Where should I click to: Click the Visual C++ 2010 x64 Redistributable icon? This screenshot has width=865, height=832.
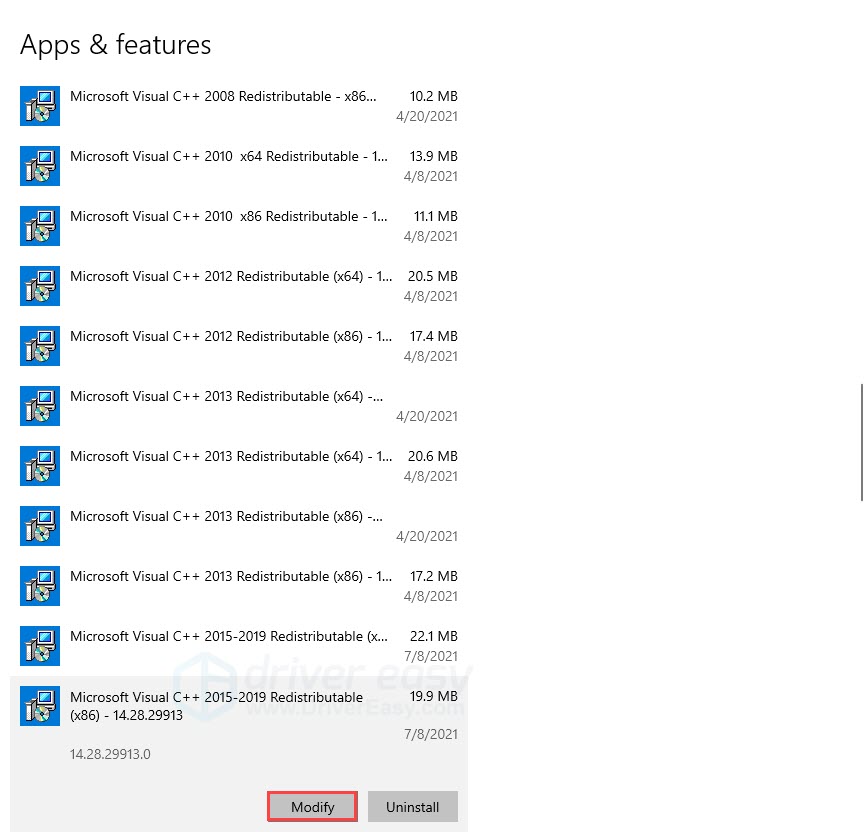pos(40,166)
